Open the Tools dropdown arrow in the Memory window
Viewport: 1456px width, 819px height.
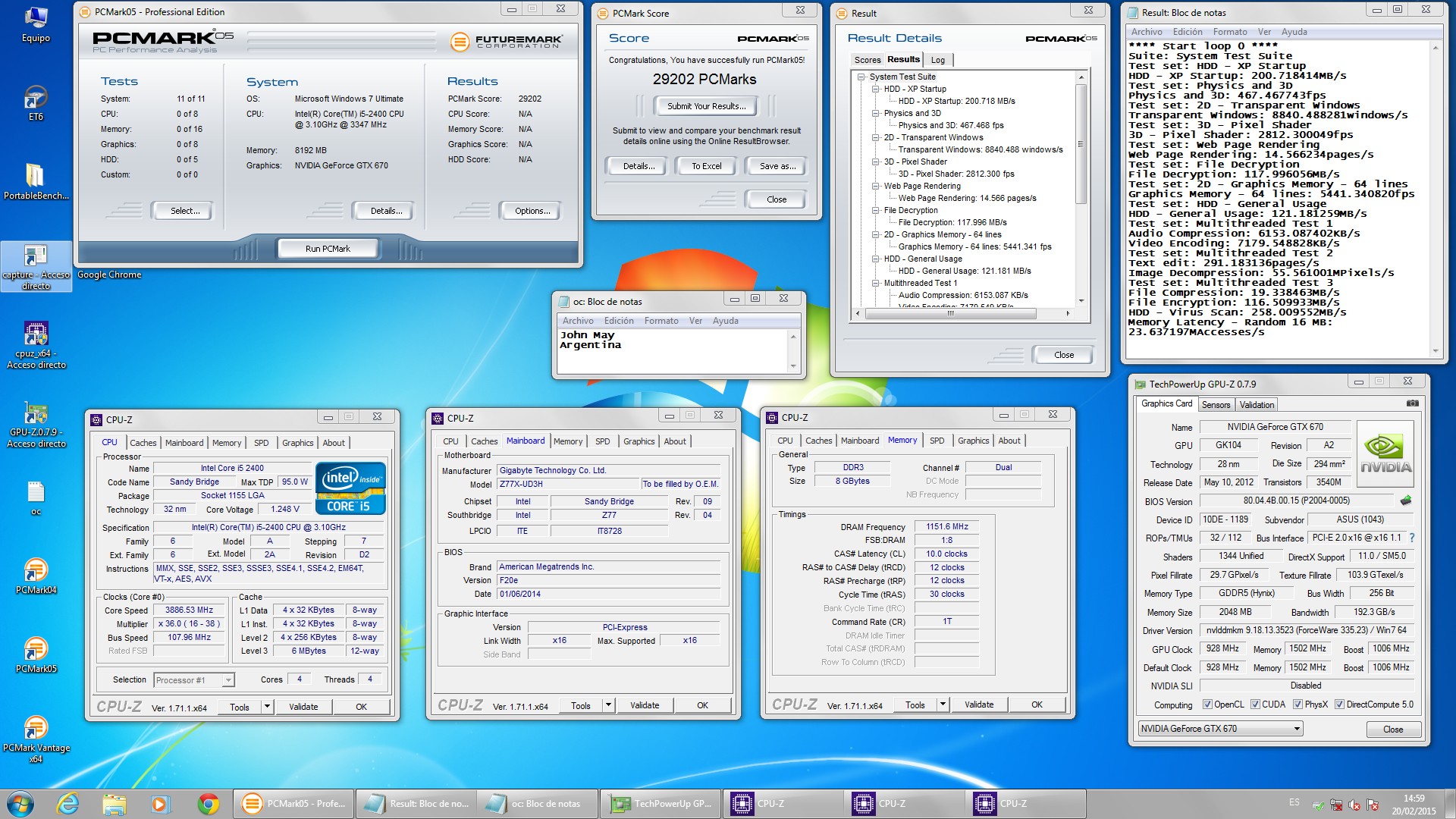943,704
